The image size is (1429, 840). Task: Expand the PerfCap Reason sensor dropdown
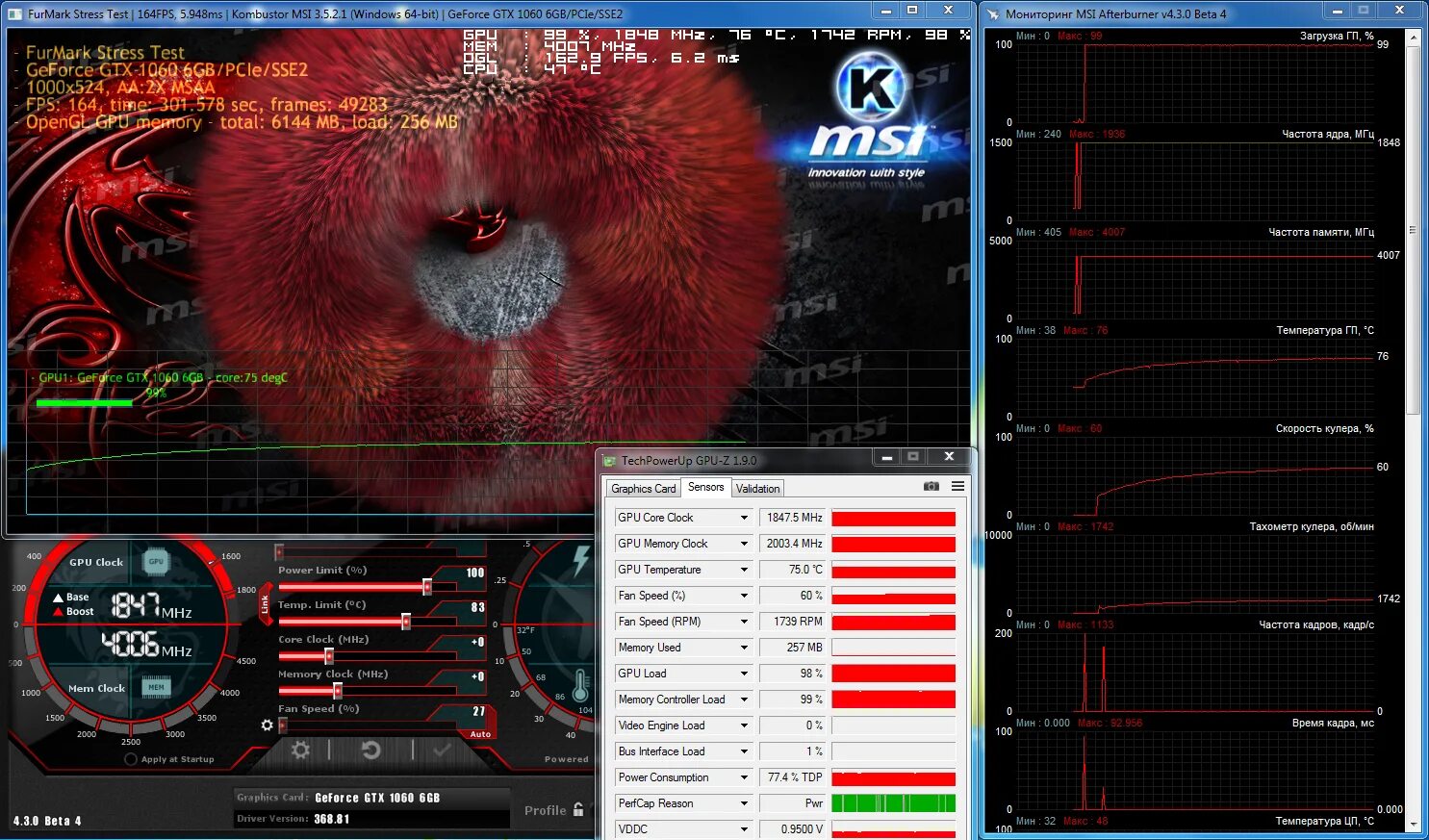point(744,803)
